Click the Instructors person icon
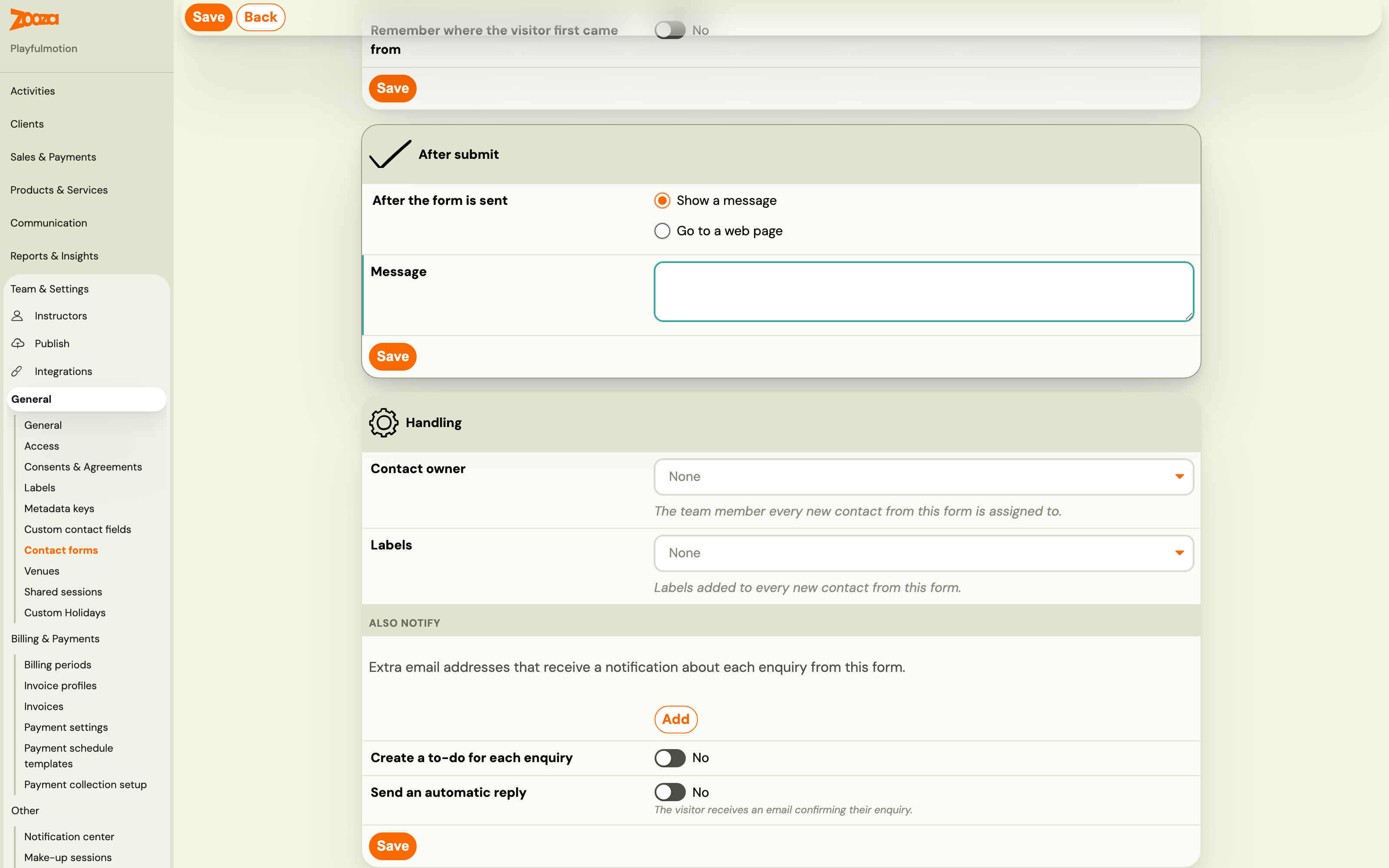 click(17, 316)
